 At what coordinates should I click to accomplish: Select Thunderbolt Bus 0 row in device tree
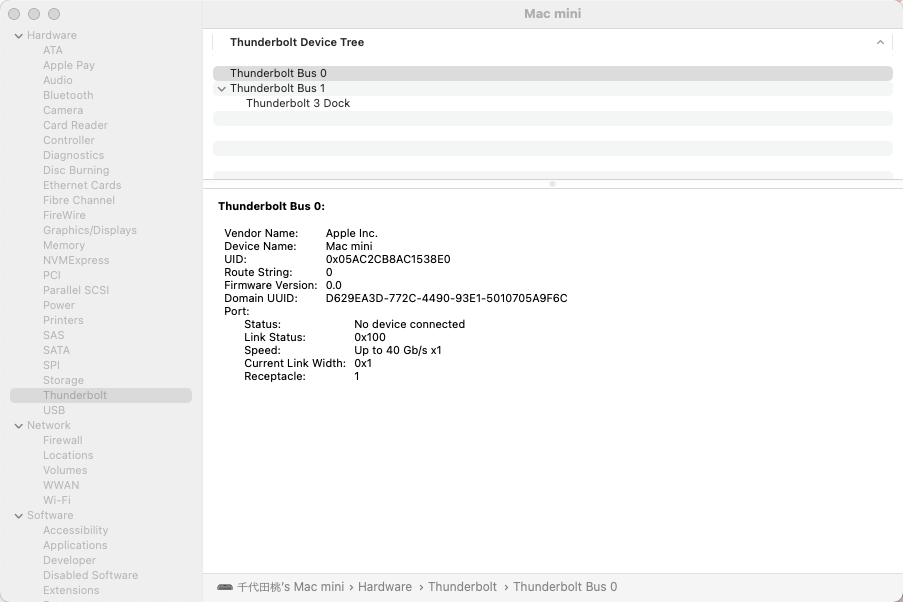point(553,73)
